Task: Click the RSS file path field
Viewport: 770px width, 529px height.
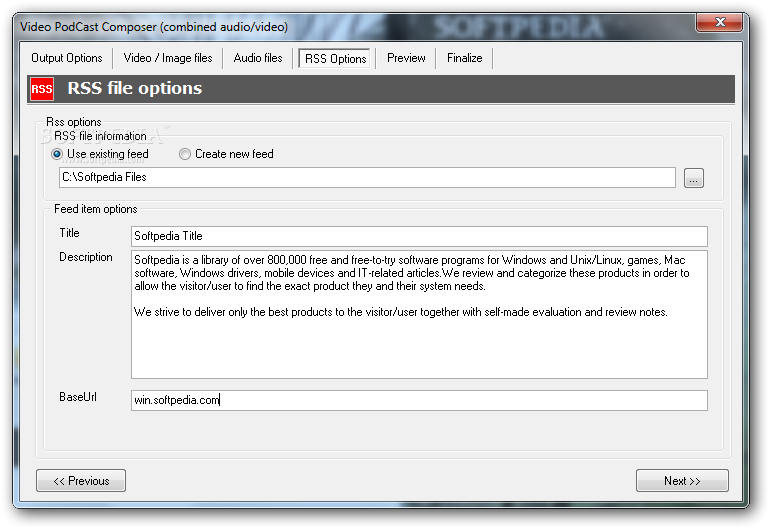Action: pos(367,177)
